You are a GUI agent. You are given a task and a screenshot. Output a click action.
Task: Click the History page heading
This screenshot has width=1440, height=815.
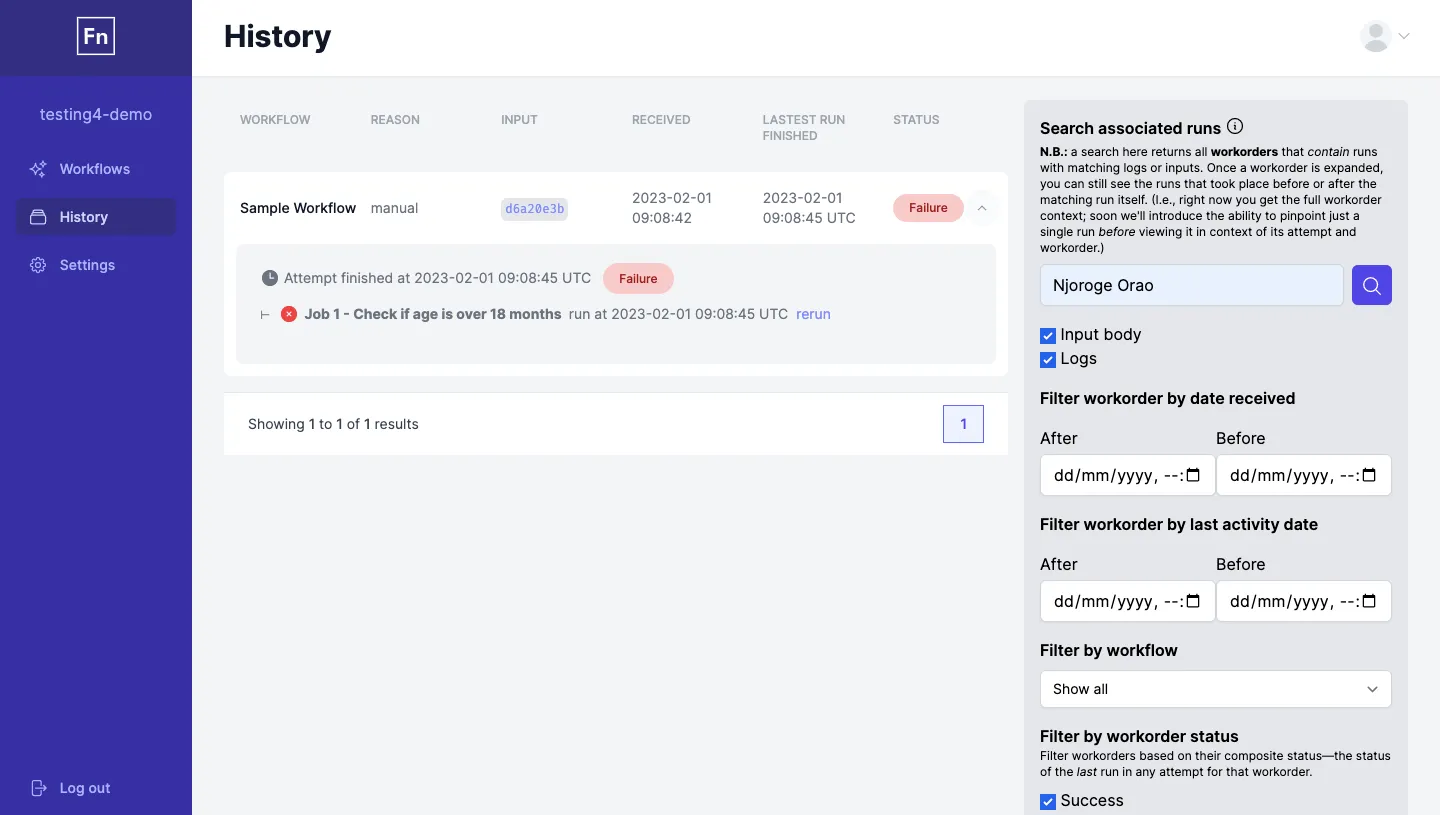click(278, 36)
